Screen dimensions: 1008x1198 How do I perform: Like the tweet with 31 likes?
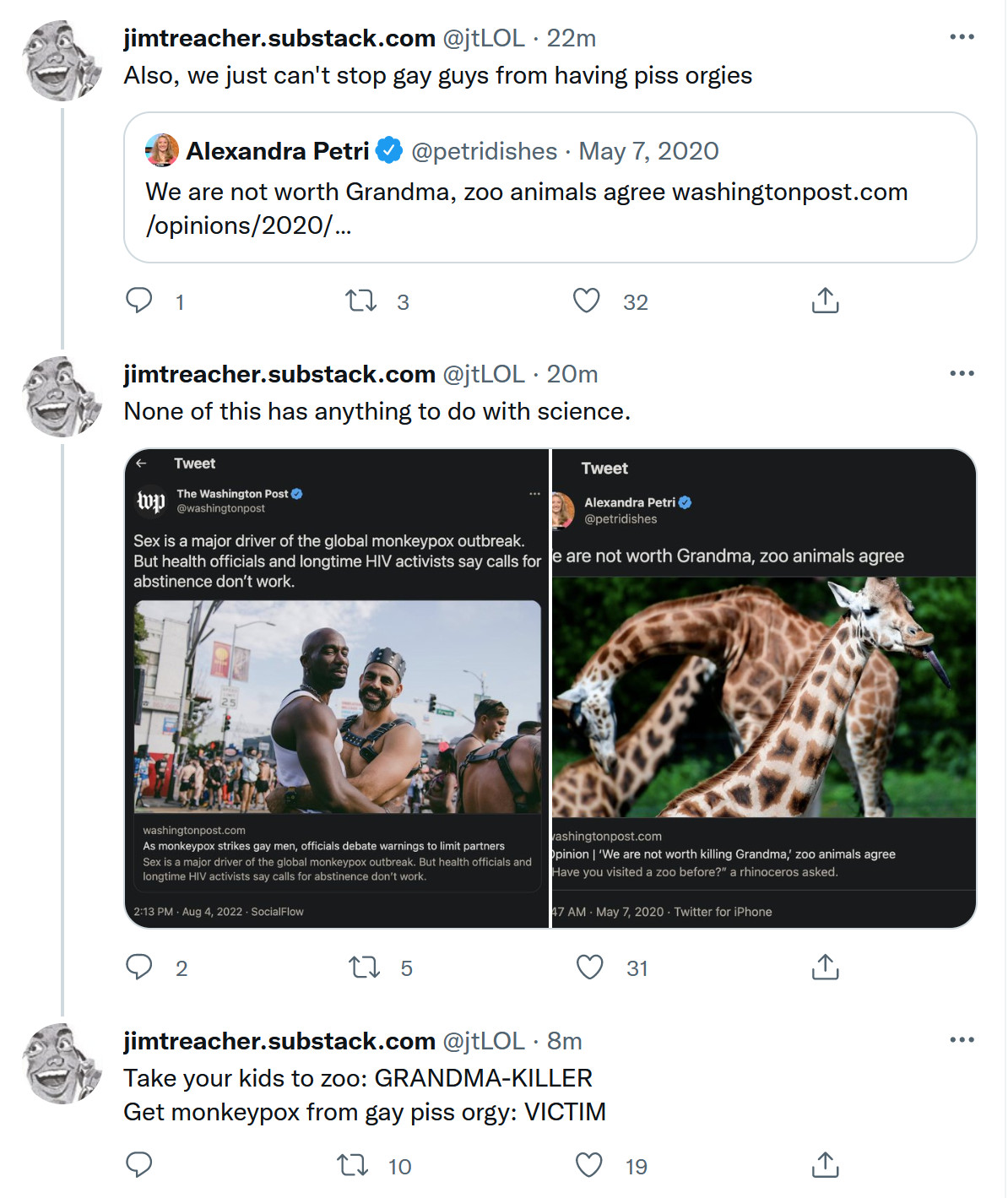589,967
